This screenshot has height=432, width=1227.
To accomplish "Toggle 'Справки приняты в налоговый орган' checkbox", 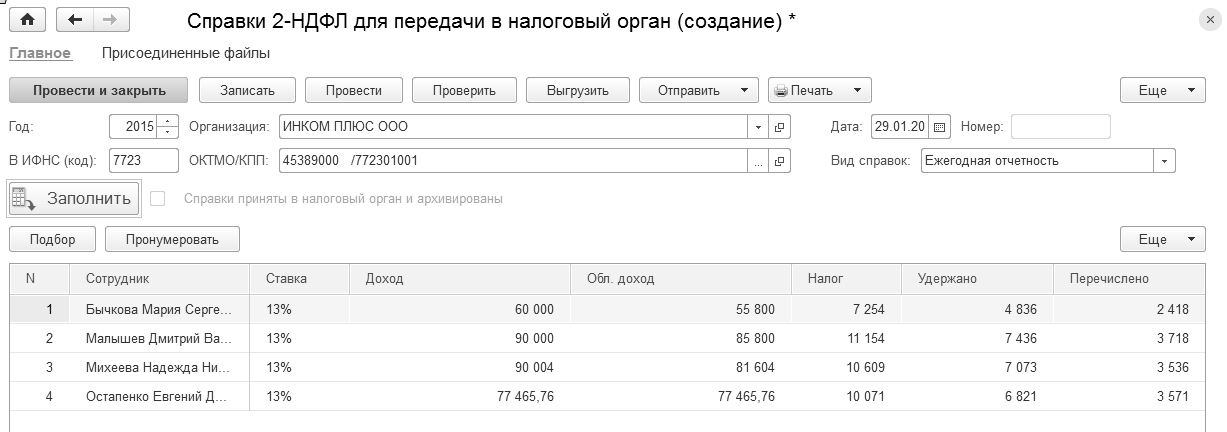I will pyautogui.click(x=157, y=198).
